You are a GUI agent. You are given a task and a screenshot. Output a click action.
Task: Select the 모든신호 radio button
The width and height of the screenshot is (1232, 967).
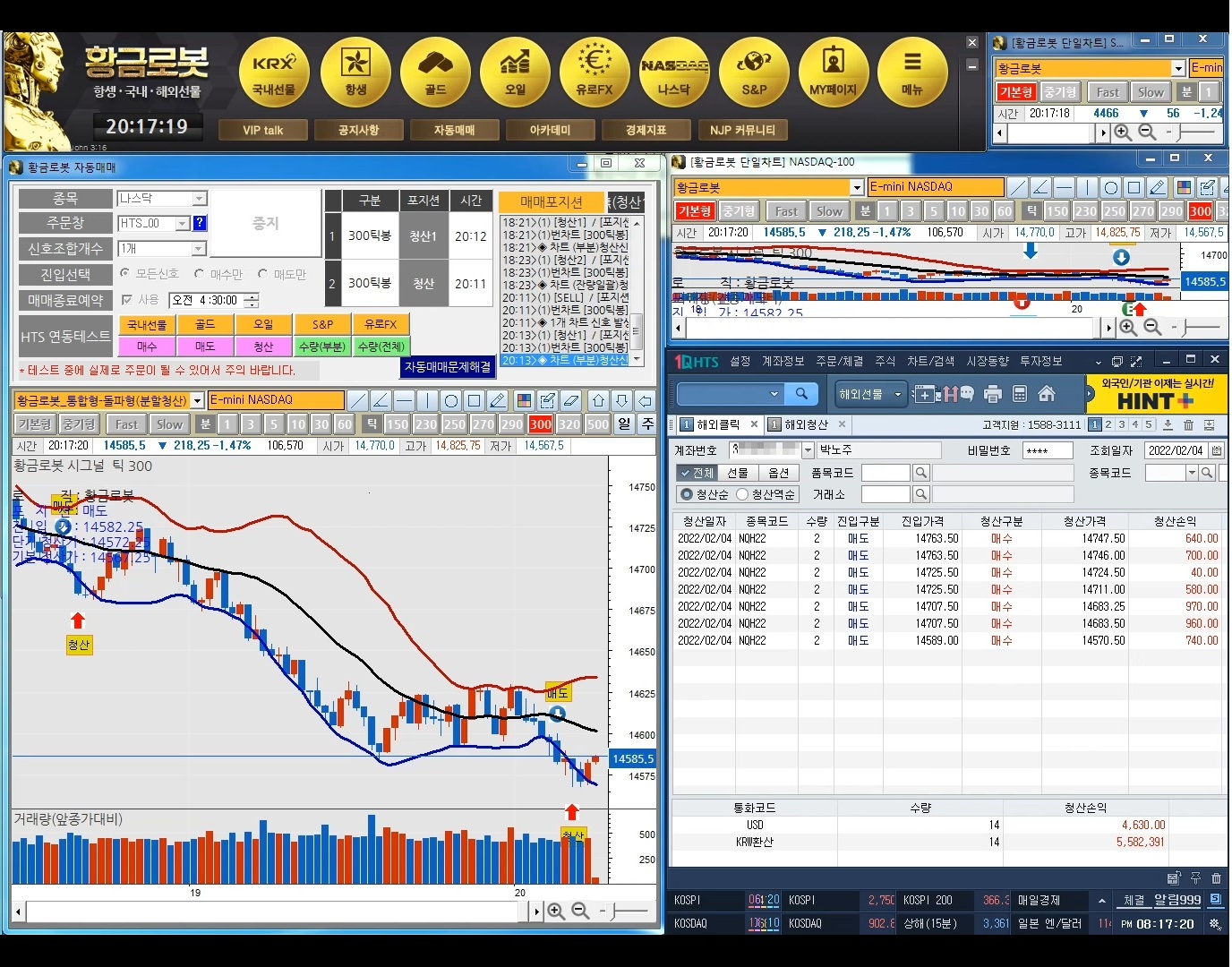click(x=125, y=274)
